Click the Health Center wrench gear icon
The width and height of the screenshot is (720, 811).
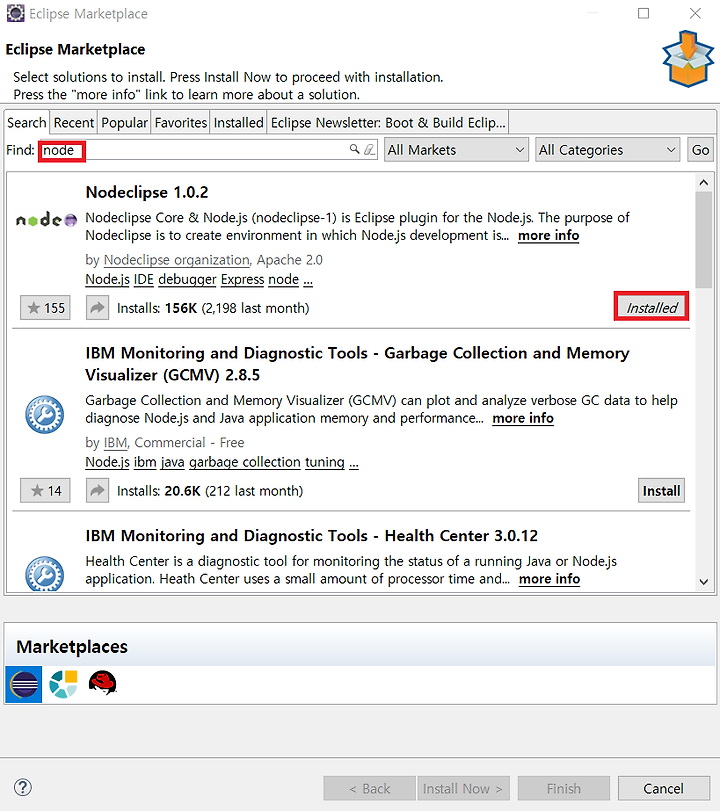coord(44,573)
